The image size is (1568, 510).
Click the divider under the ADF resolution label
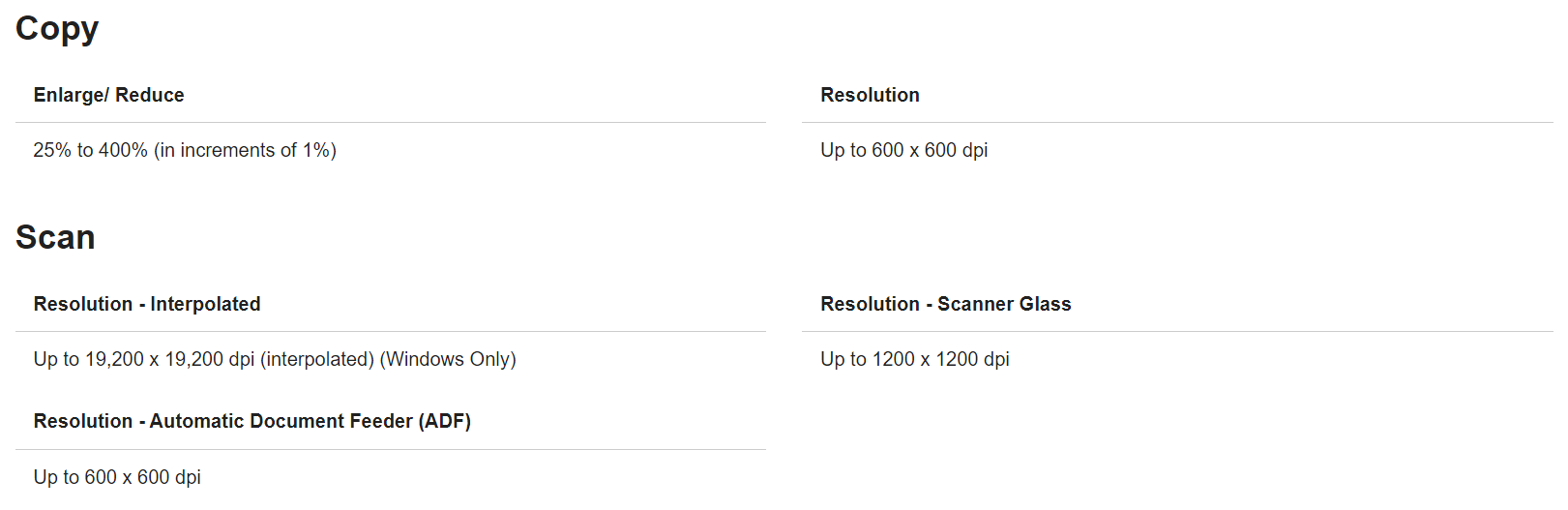[391, 450]
